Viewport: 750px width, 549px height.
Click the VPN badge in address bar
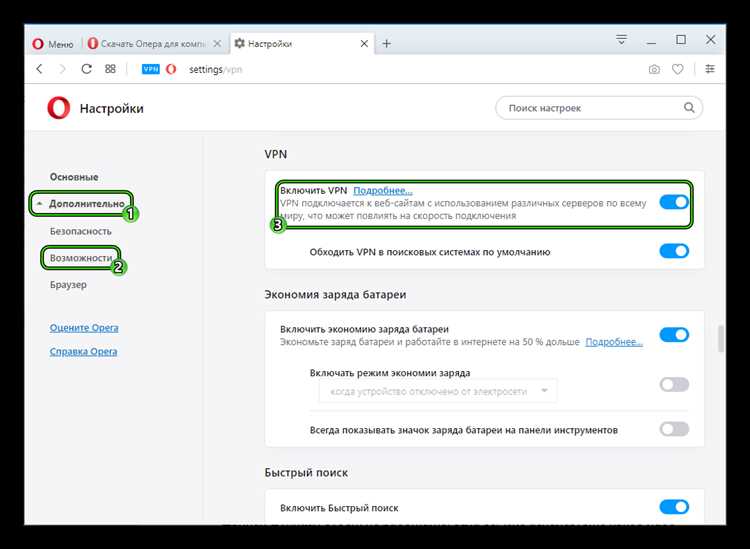coord(151,69)
